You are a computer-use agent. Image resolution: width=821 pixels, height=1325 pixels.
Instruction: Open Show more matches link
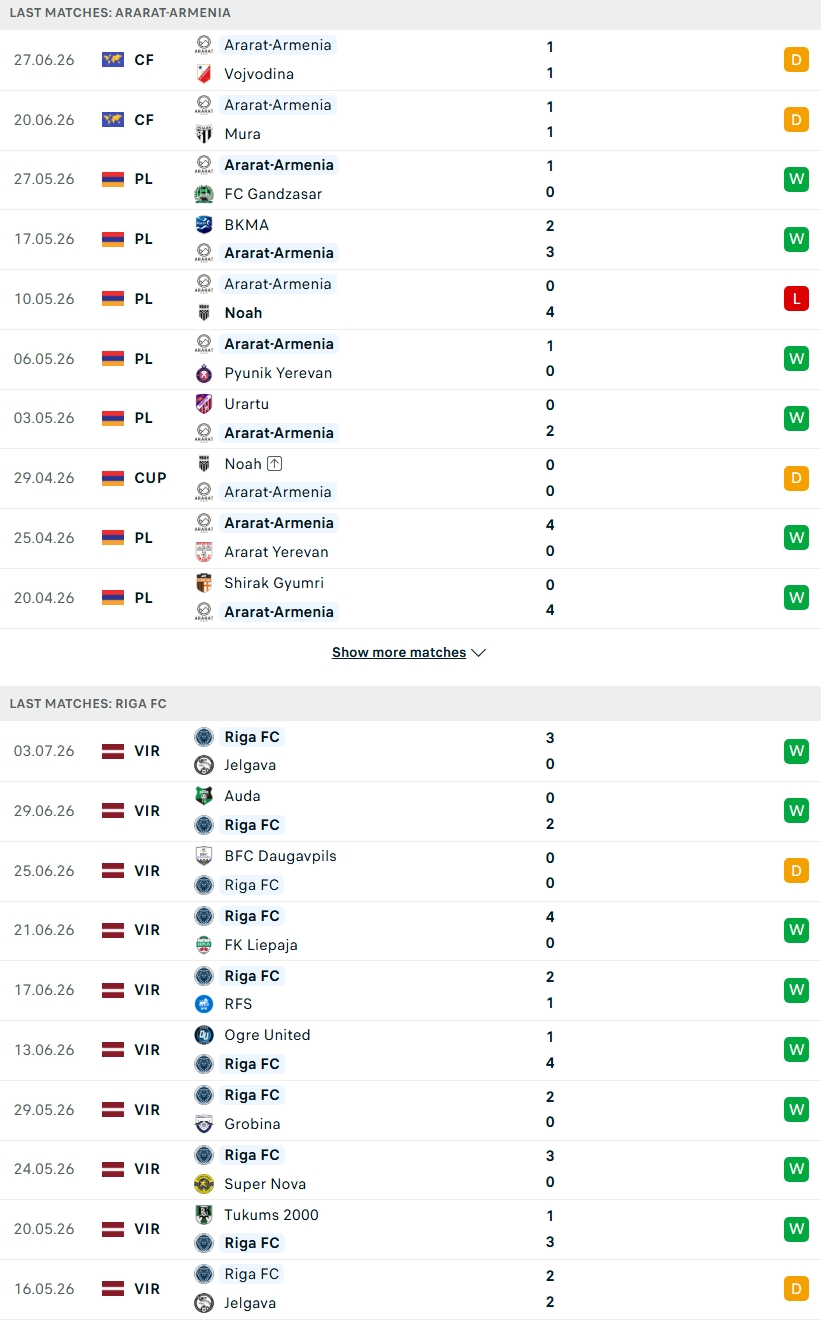(x=399, y=652)
